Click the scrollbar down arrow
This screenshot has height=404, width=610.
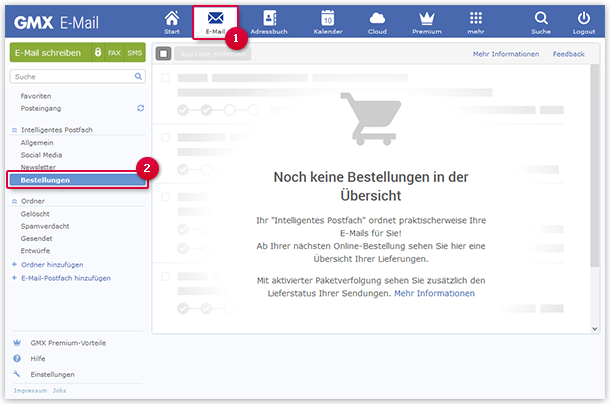594,328
